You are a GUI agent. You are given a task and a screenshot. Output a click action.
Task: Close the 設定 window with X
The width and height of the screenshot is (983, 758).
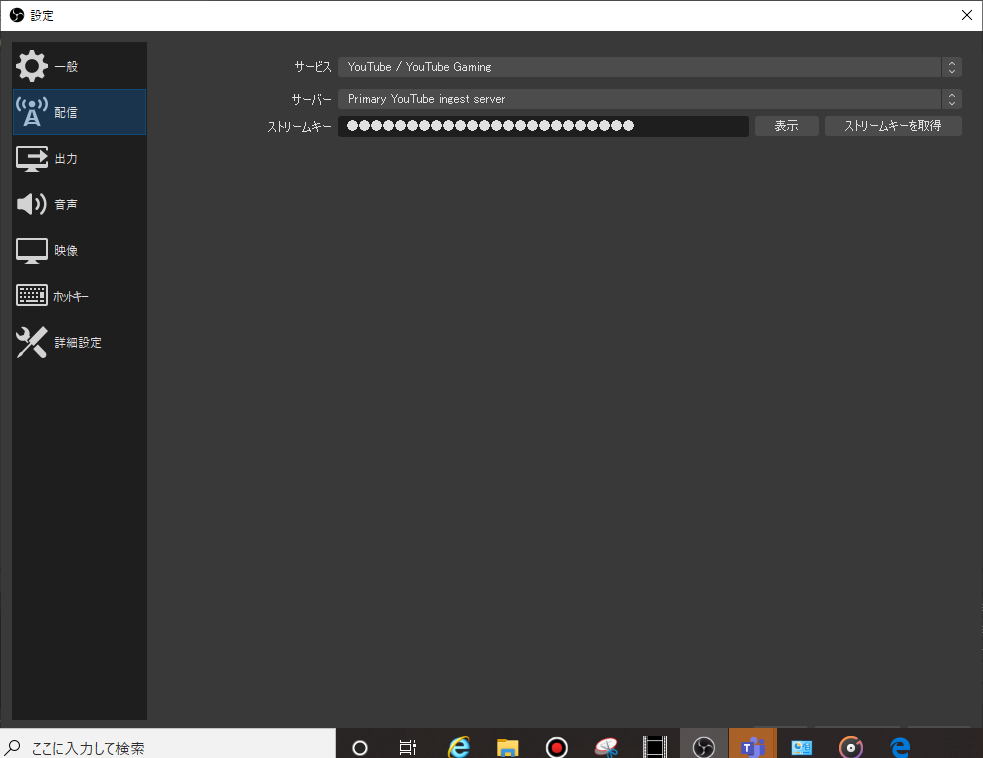tap(967, 15)
